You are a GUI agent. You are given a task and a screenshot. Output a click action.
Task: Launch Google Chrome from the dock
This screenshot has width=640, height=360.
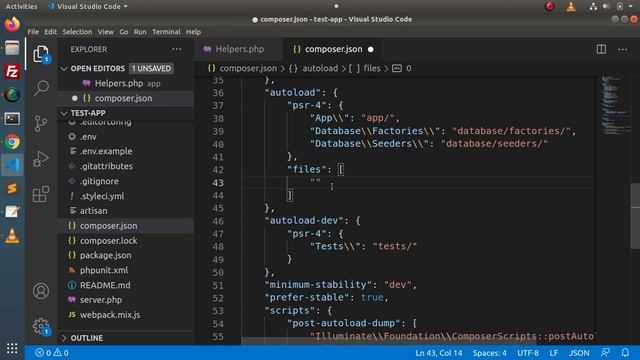tap(12, 142)
